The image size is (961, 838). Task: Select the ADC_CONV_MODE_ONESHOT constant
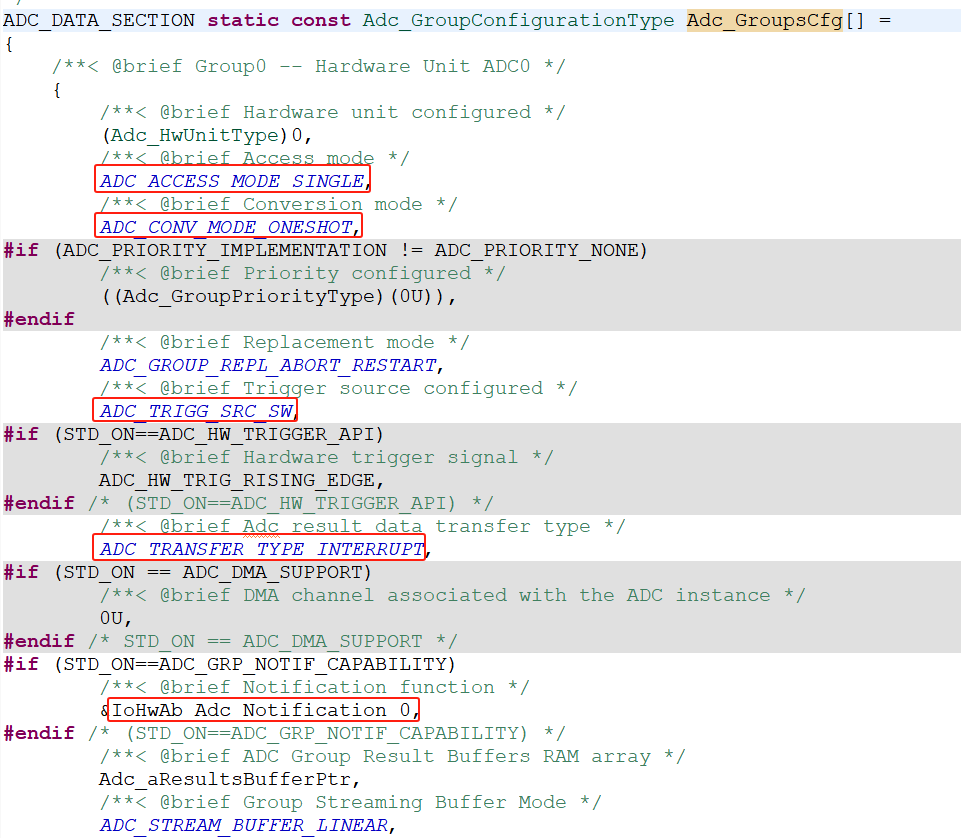(226, 227)
